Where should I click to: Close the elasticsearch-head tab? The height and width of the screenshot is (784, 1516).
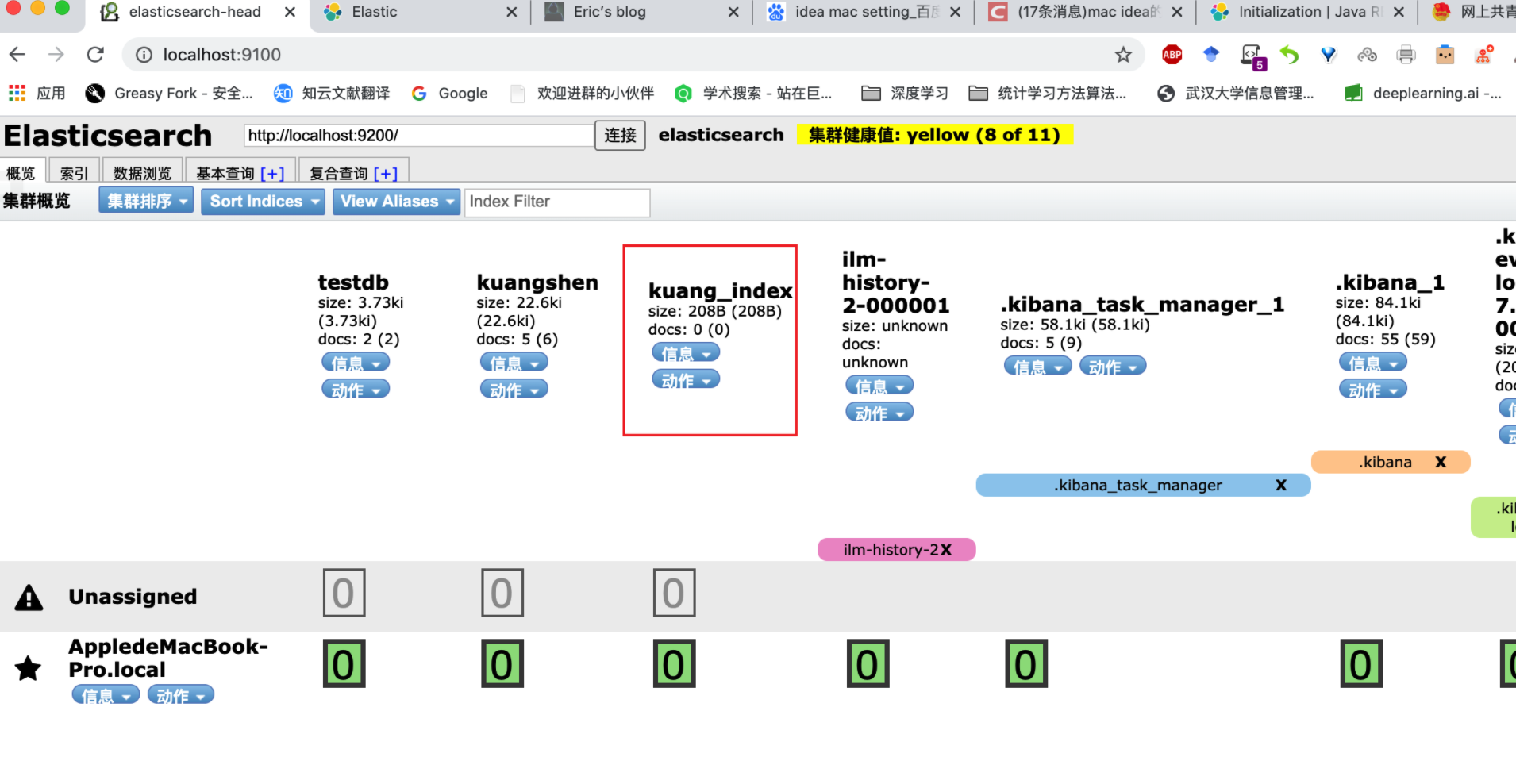[290, 12]
